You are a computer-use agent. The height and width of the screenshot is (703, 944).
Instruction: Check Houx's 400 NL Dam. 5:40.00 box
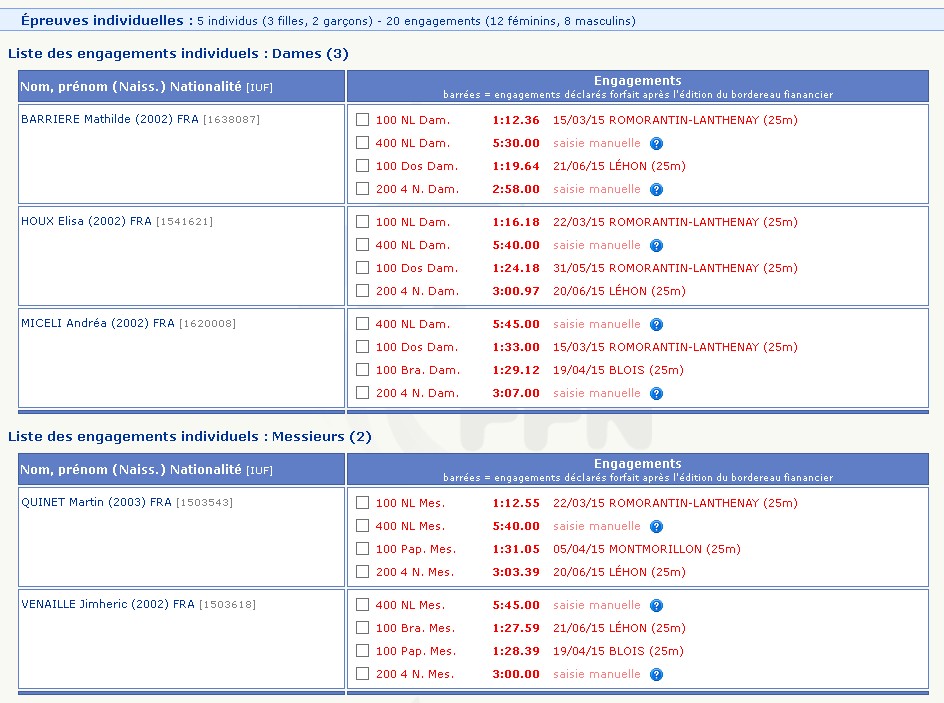tap(362, 244)
